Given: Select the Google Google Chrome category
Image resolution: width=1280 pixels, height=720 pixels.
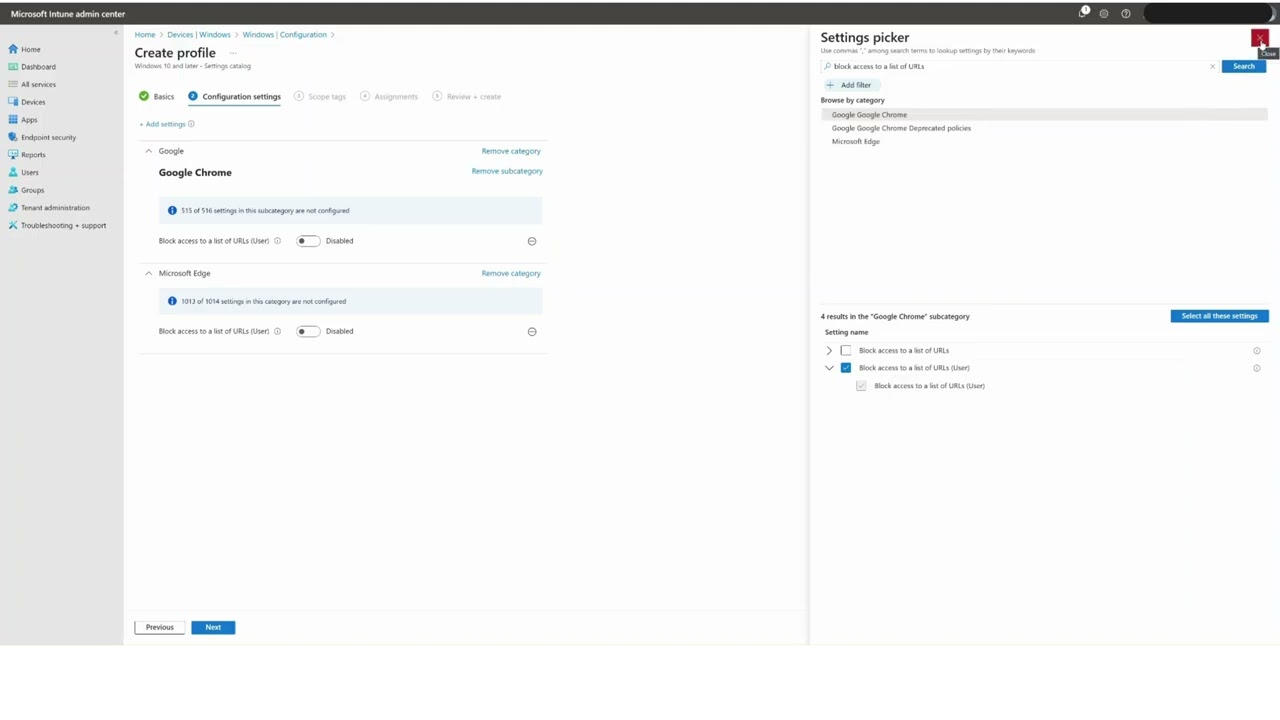Looking at the screenshot, I should click(1045, 115).
